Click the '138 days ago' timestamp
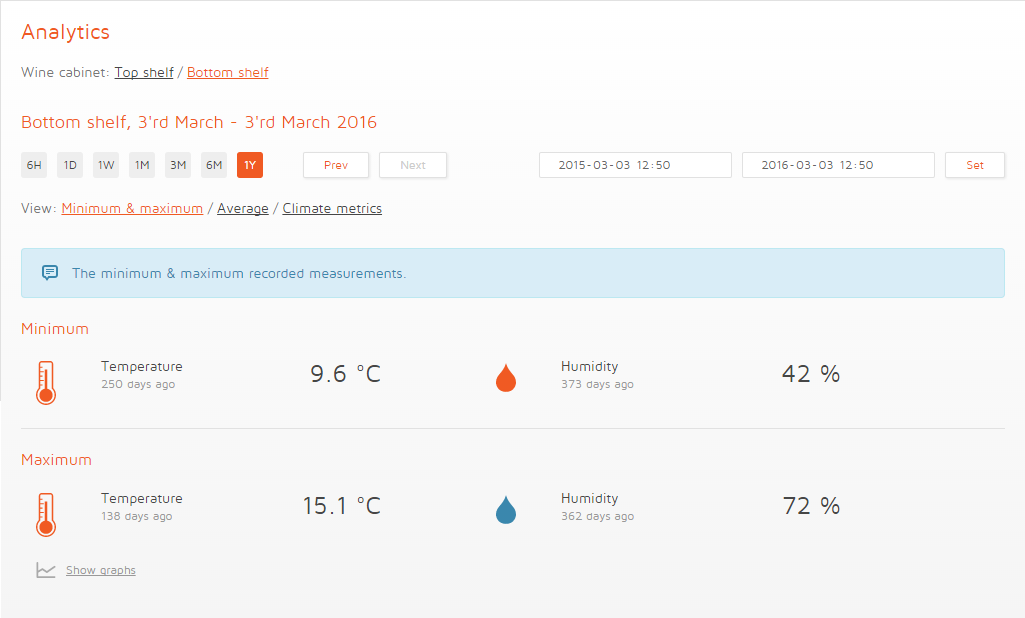Image resolution: width=1025 pixels, height=618 pixels. click(x=137, y=517)
